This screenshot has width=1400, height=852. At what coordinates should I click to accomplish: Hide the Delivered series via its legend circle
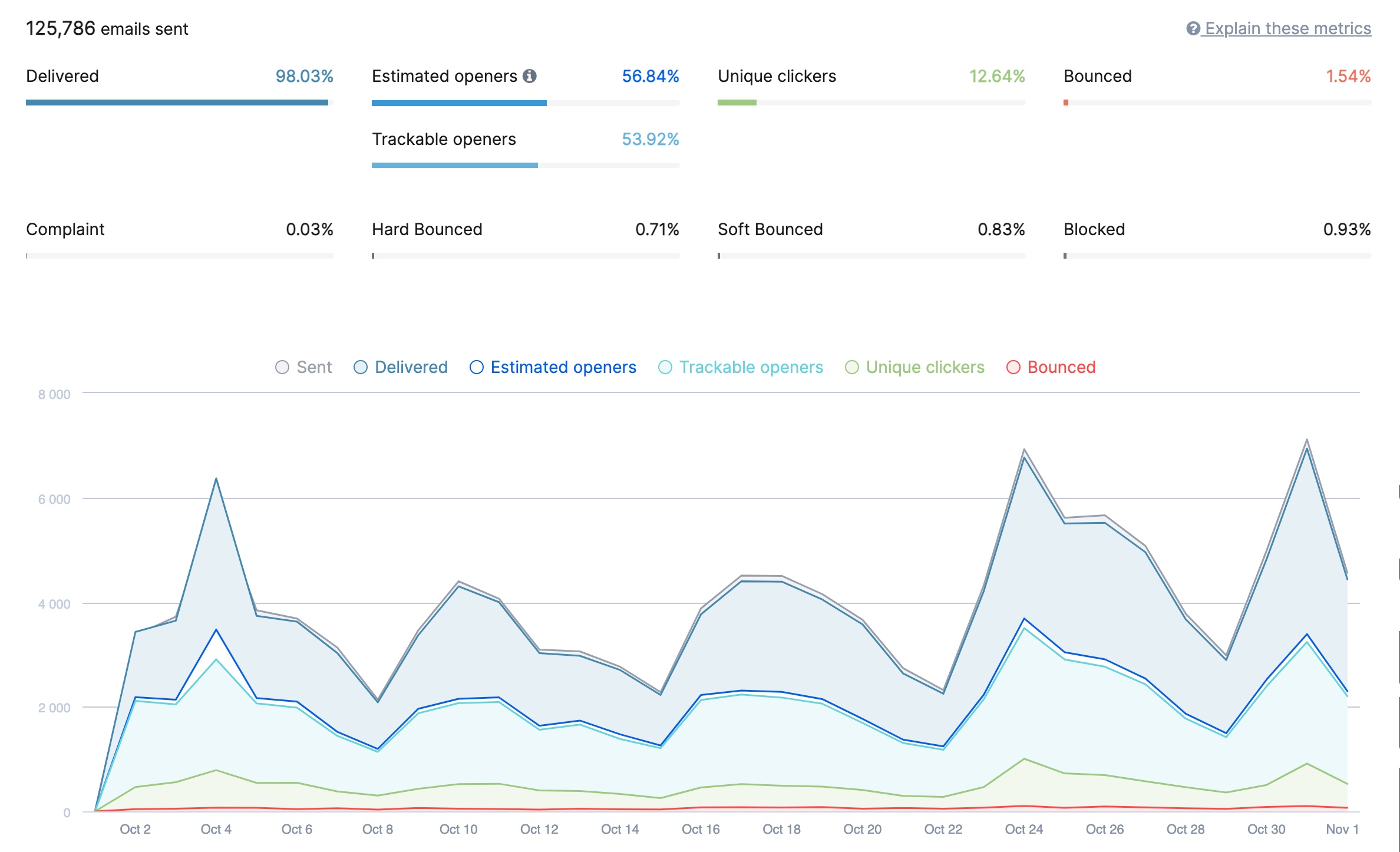pyautogui.click(x=360, y=366)
